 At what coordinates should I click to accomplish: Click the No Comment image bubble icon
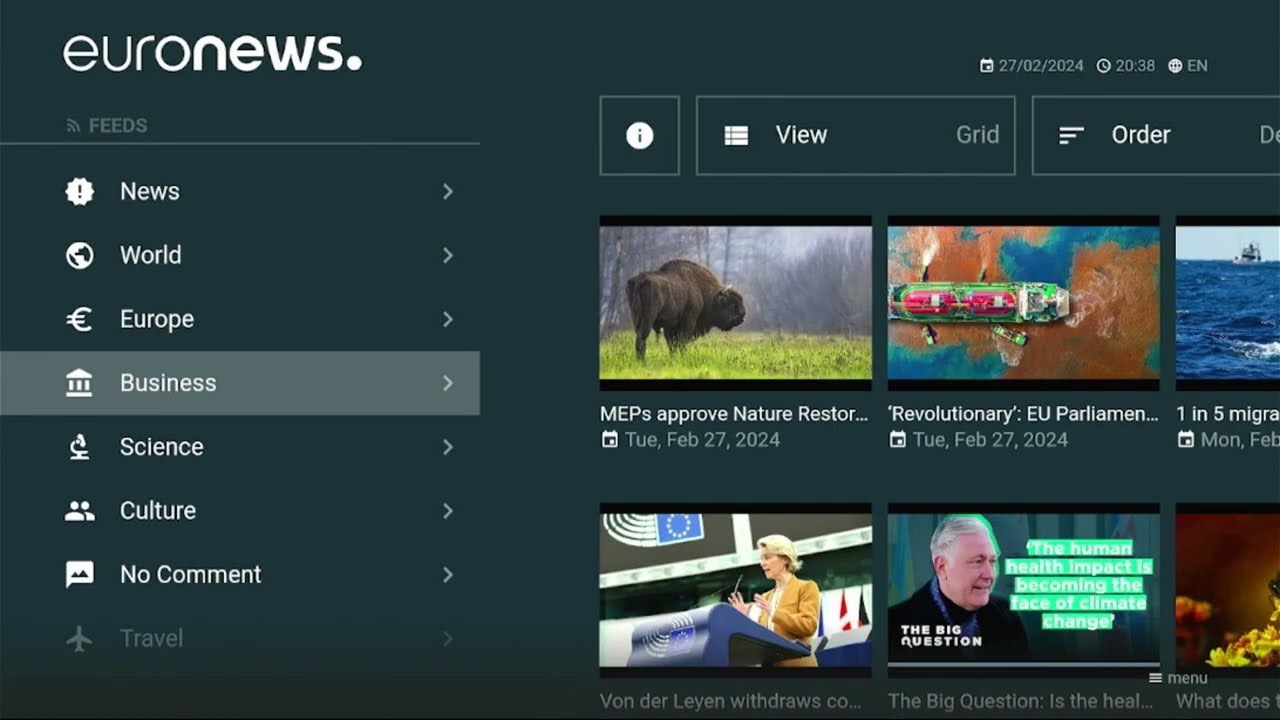[79, 574]
